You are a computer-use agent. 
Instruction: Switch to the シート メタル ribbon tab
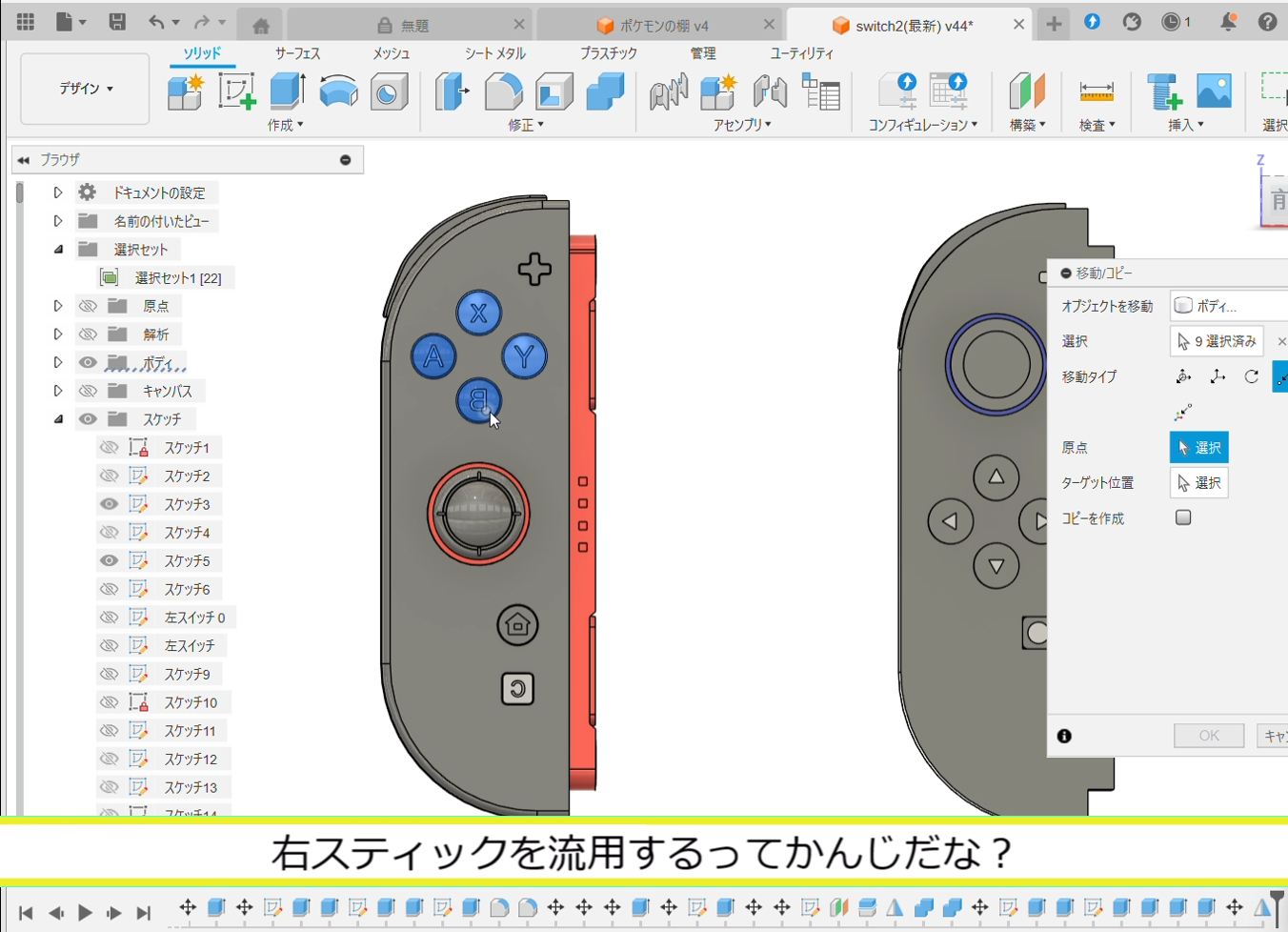(x=495, y=53)
